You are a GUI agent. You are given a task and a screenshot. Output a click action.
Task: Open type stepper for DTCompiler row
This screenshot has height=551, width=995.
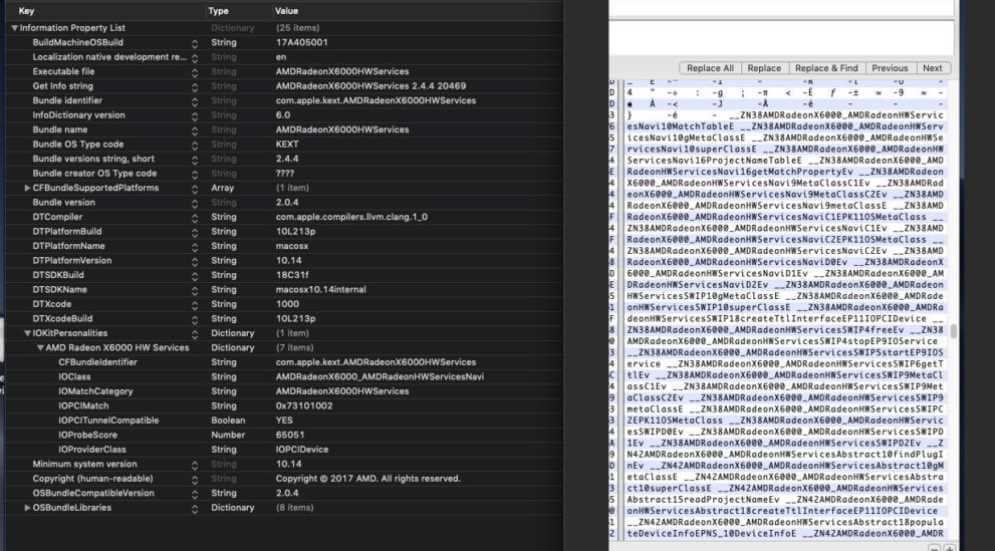tap(195, 217)
